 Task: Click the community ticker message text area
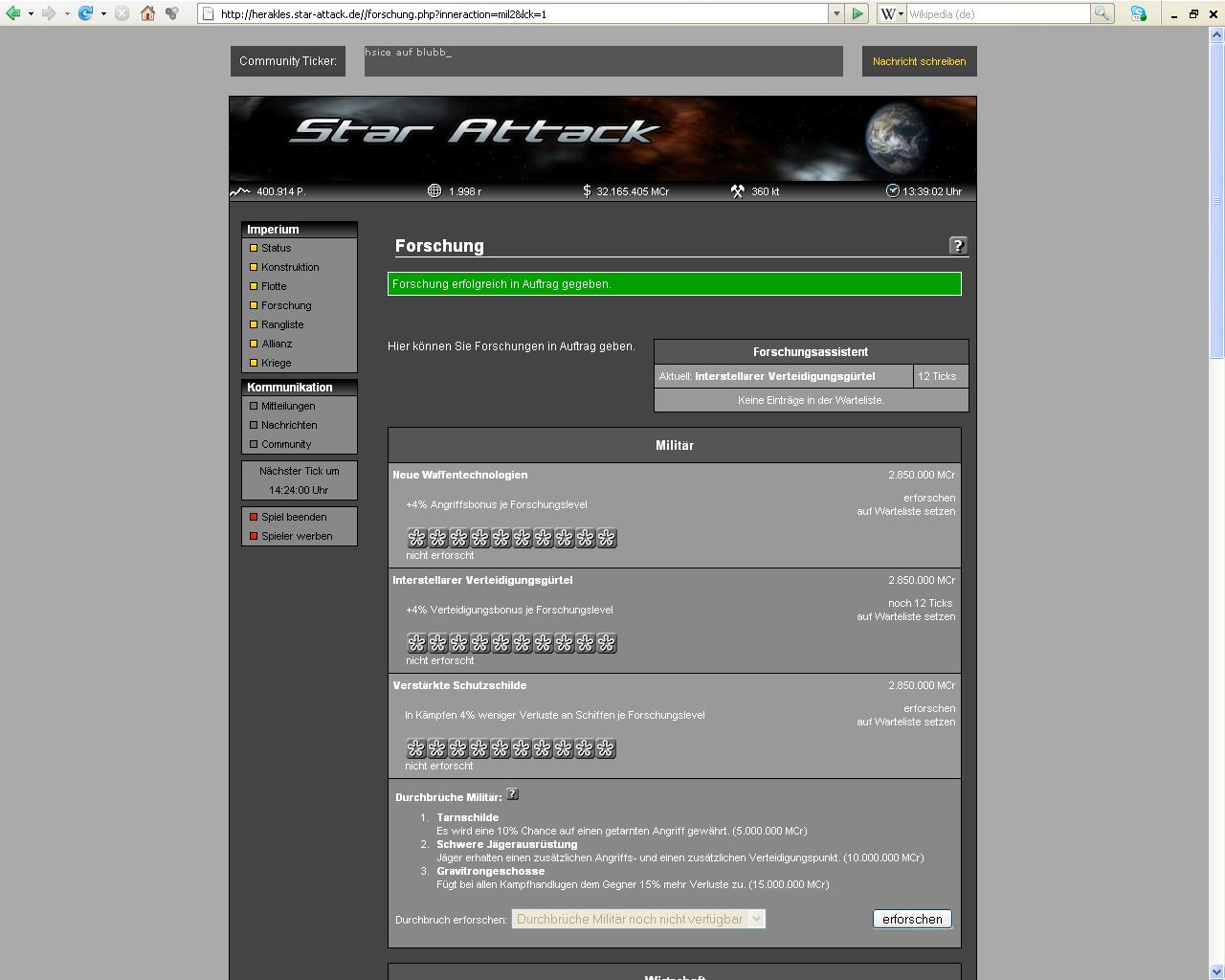click(603, 60)
